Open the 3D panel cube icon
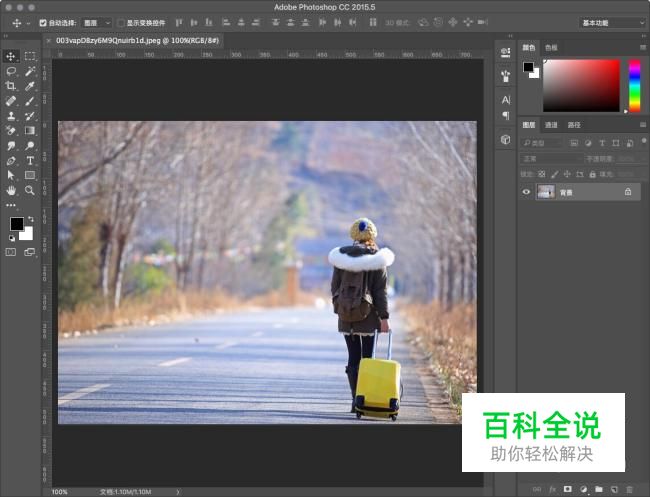 point(505,140)
